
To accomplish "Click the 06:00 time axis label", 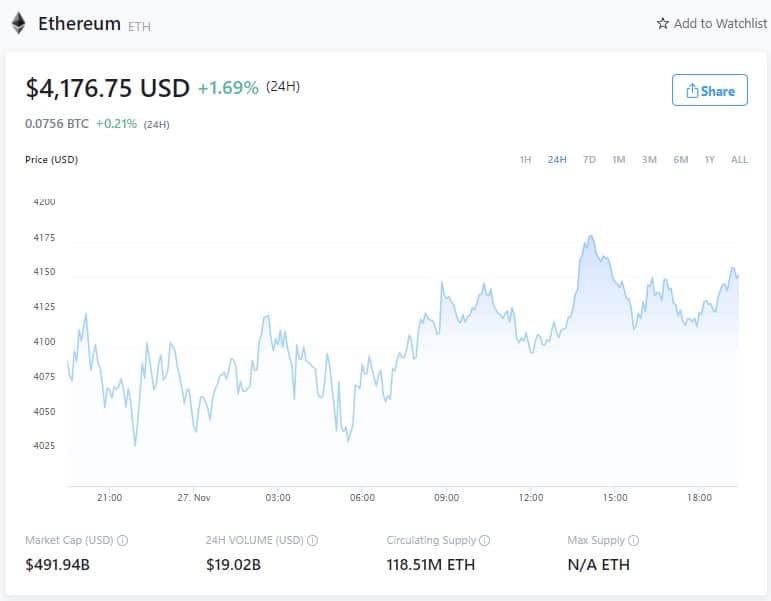I will click(362, 497).
